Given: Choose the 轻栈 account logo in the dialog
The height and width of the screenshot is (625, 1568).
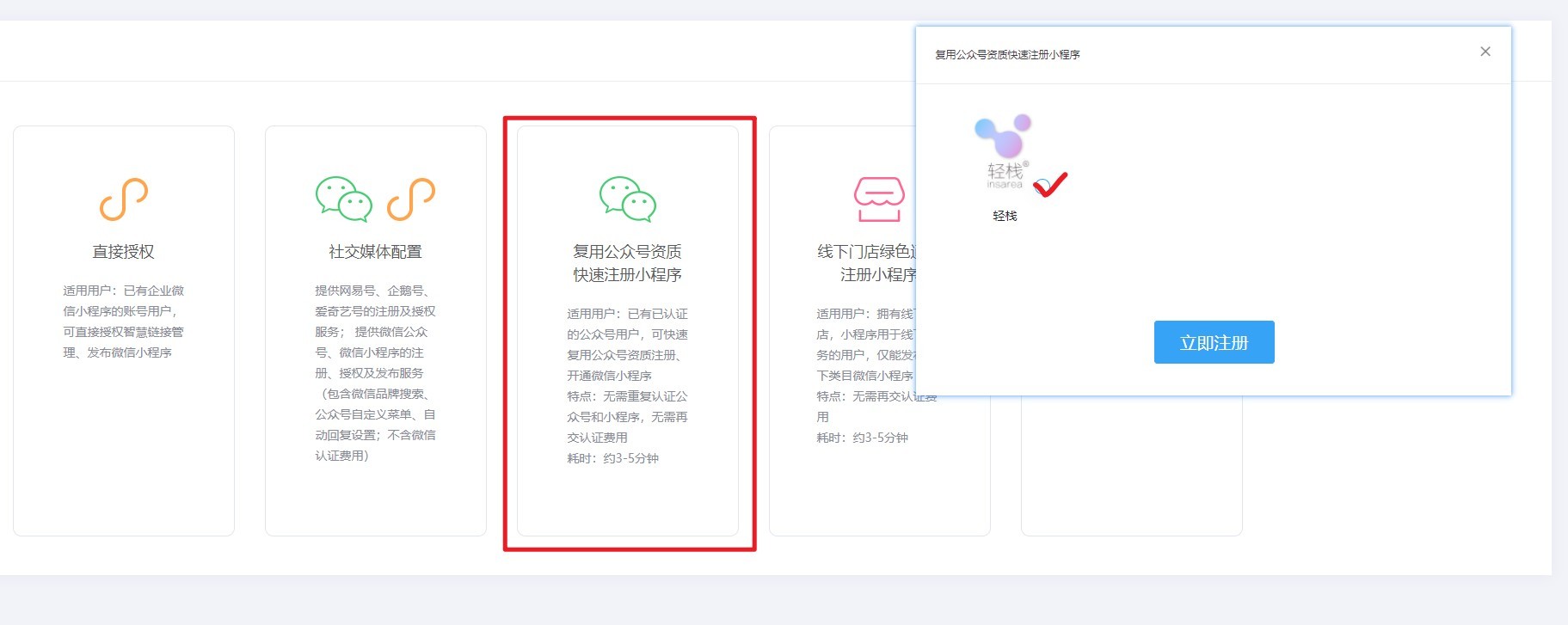Looking at the screenshot, I should pyautogui.click(x=1005, y=152).
